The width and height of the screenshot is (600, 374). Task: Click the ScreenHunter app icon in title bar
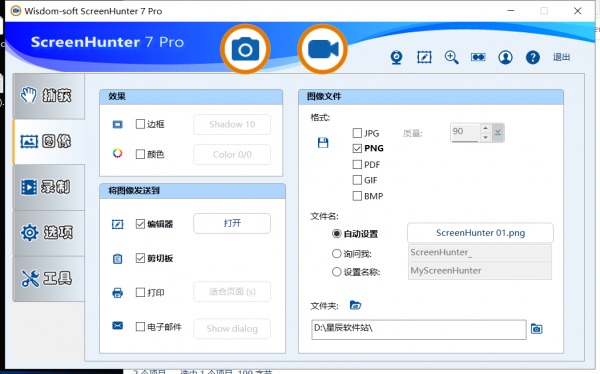tap(16, 11)
